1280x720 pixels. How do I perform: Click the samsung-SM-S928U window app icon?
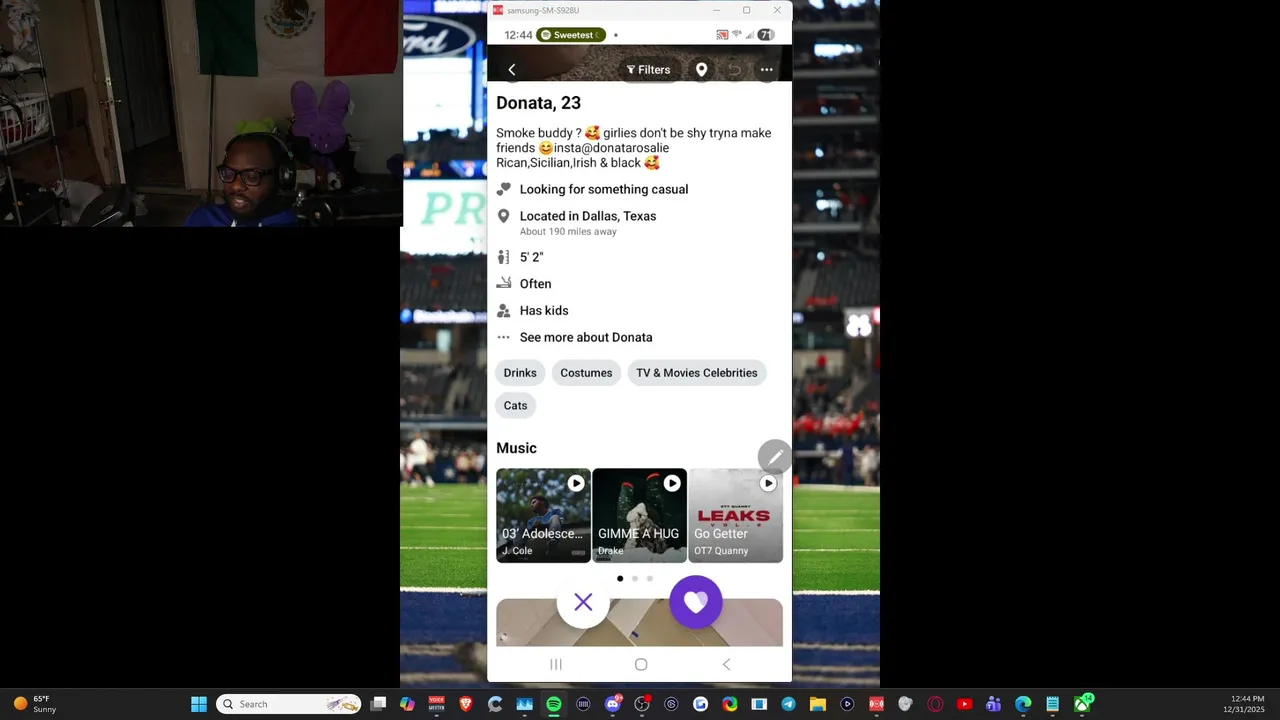tap(498, 10)
